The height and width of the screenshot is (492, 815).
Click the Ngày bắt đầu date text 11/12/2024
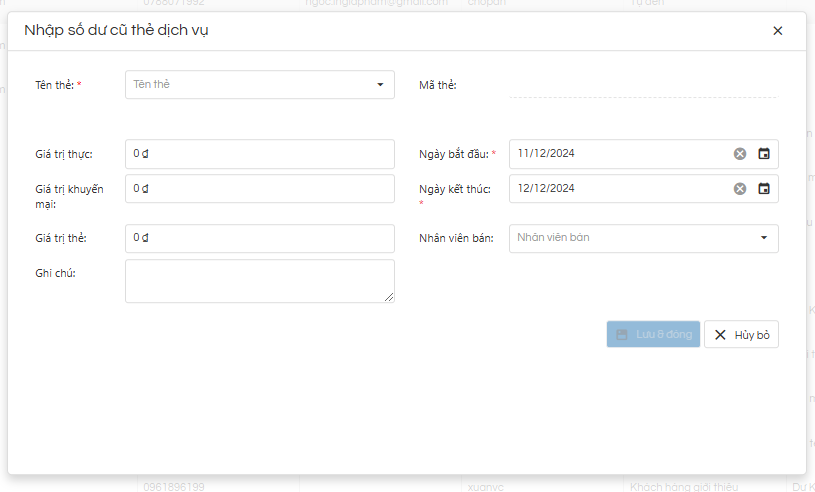pyautogui.click(x=547, y=154)
